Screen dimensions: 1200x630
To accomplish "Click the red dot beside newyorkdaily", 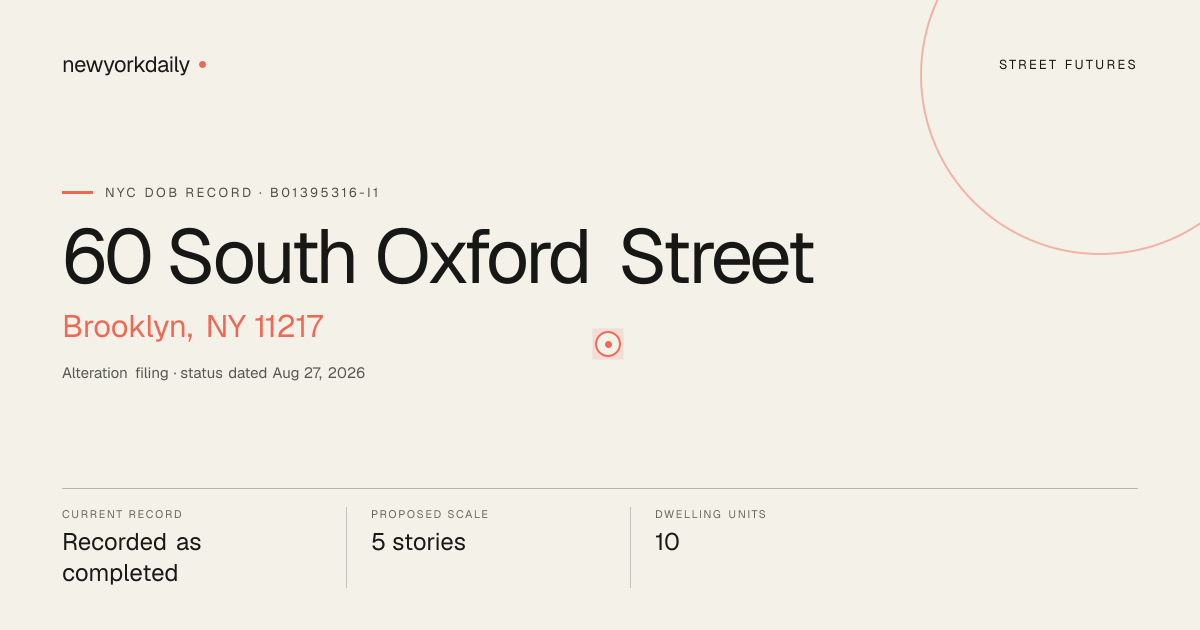I will point(202,64).
